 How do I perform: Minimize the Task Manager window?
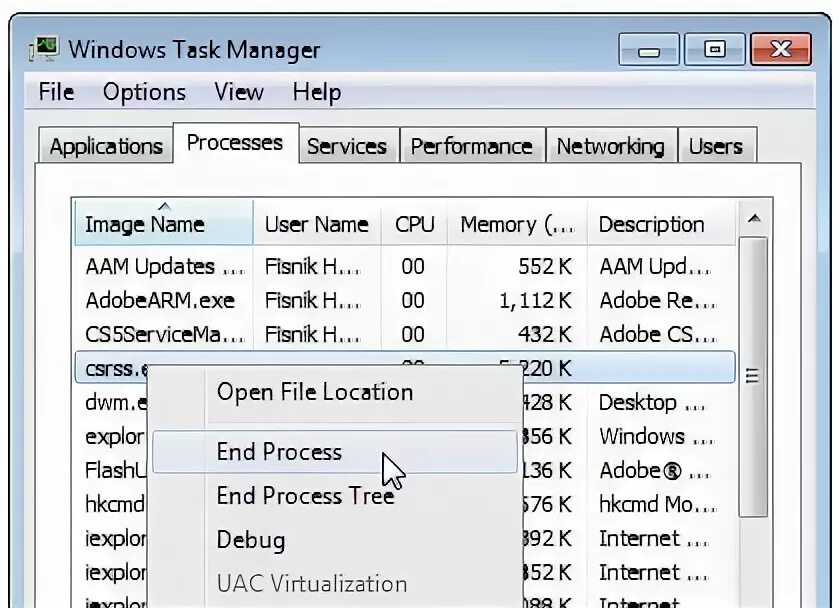click(649, 49)
